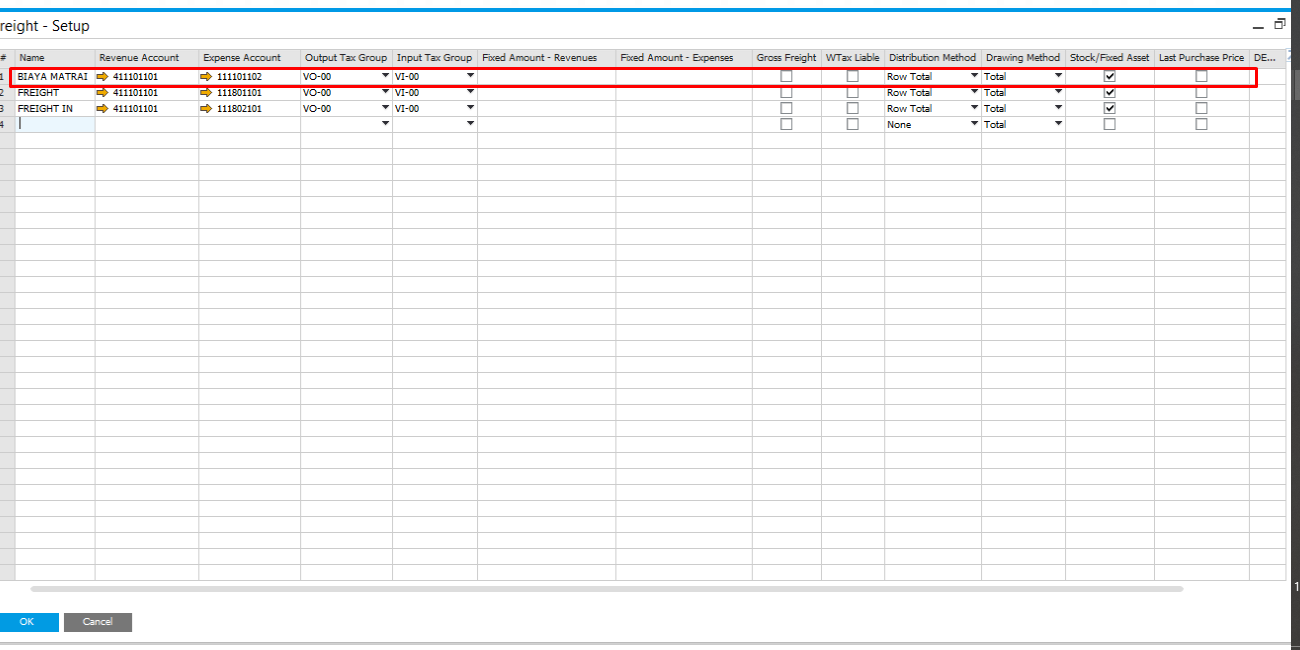Open Expense Account link arrow for BIAYA MATRAI
This screenshot has height=650, width=1300.
[x=207, y=76]
